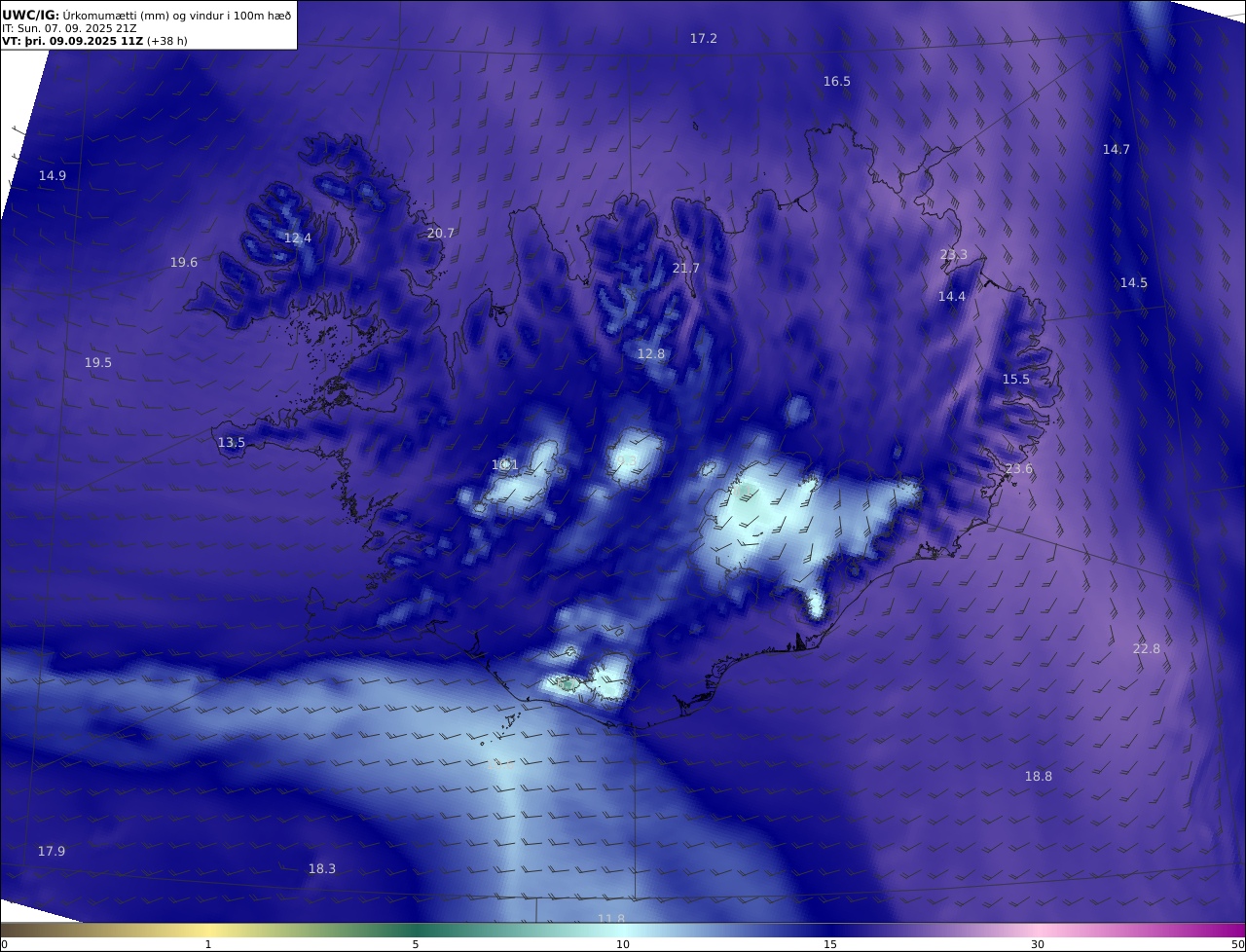
Task: Click the 14.5 value label
Action: click(x=1134, y=282)
